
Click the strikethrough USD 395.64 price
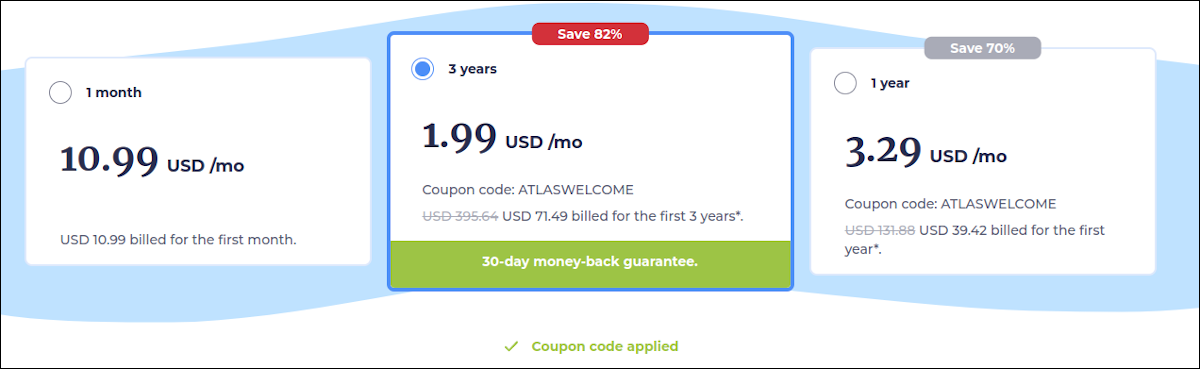tap(460, 216)
